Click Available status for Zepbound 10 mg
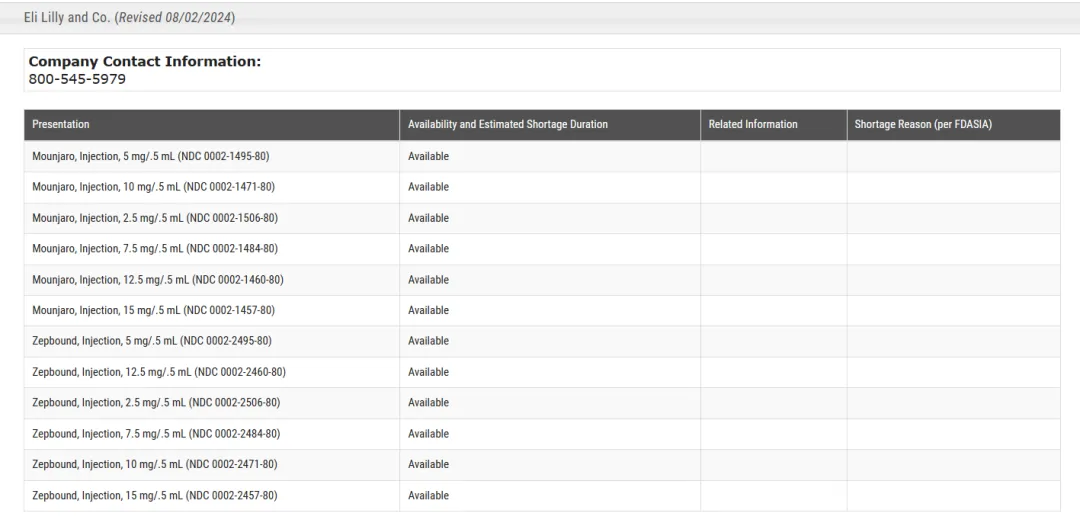The image size is (1080, 526). coord(428,465)
